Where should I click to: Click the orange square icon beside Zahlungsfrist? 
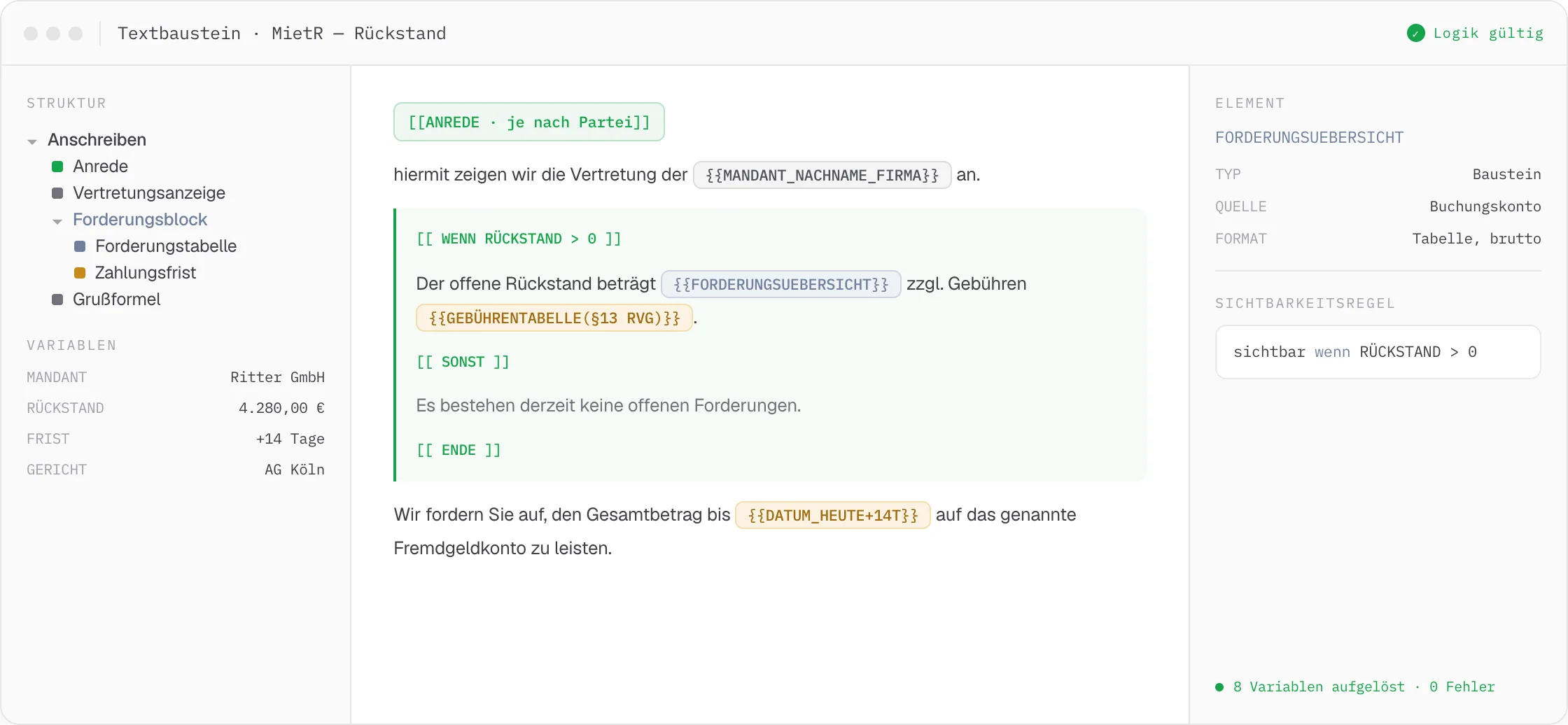pyautogui.click(x=80, y=273)
